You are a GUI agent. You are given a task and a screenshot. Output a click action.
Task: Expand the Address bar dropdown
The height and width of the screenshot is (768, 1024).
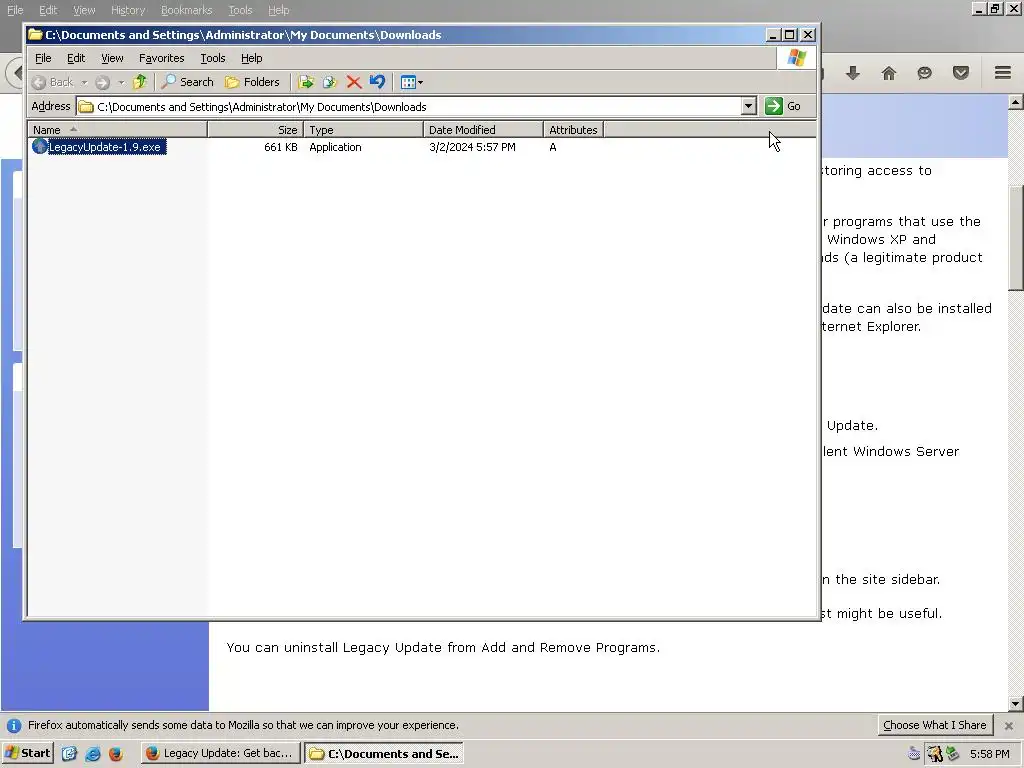pyautogui.click(x=748, y=106)
